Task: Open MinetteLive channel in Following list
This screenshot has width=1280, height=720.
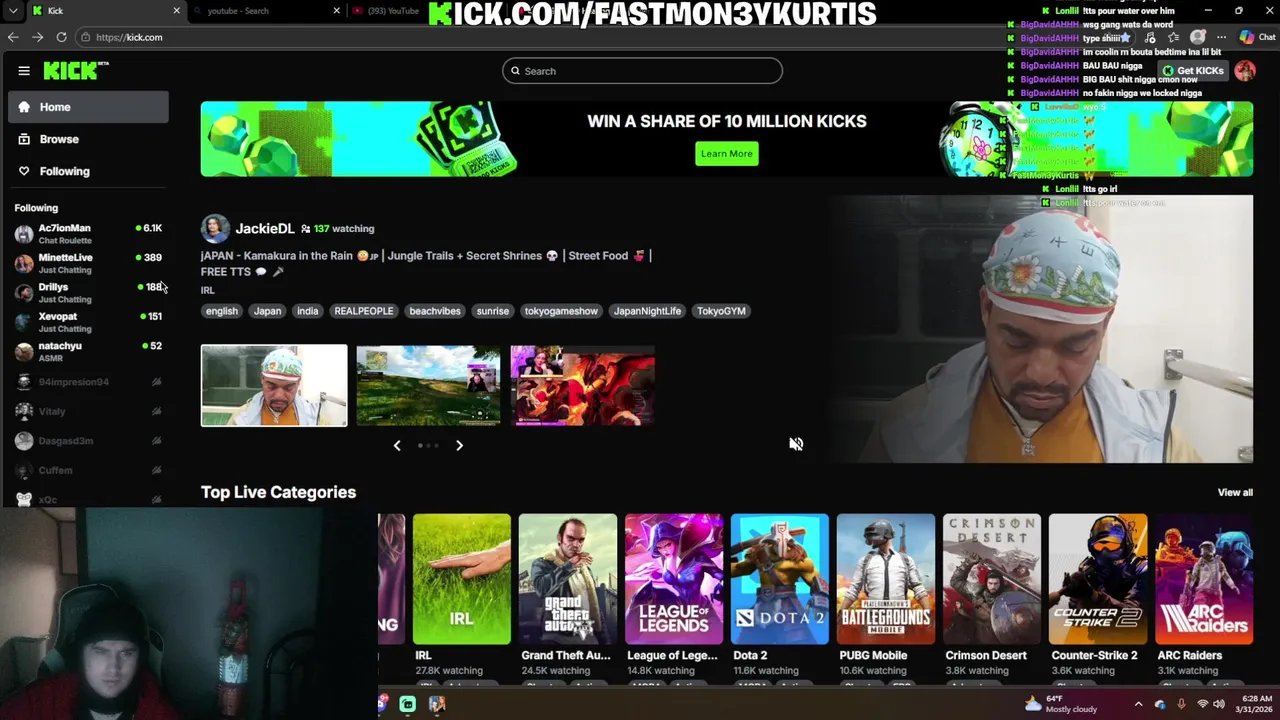Action: pyautogui.click(x=88, y=263)
